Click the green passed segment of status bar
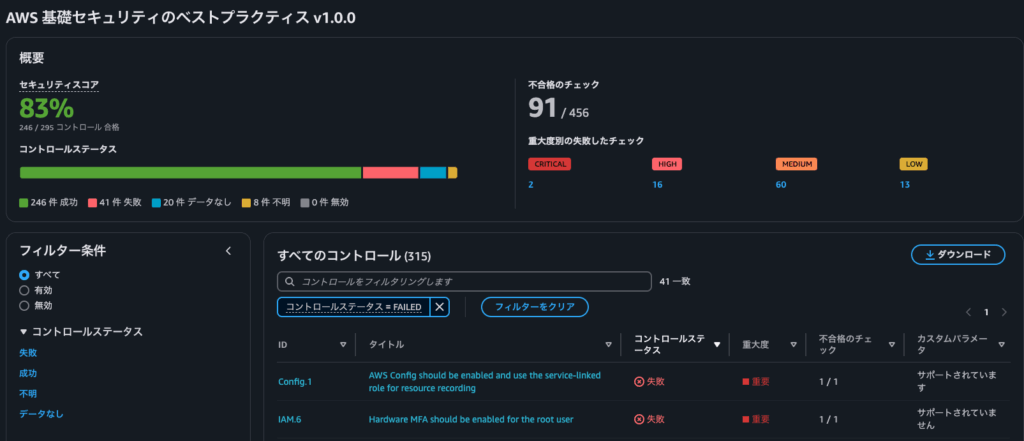The width and height of the screenshot is (1024, 441). (x=190, y=172)
